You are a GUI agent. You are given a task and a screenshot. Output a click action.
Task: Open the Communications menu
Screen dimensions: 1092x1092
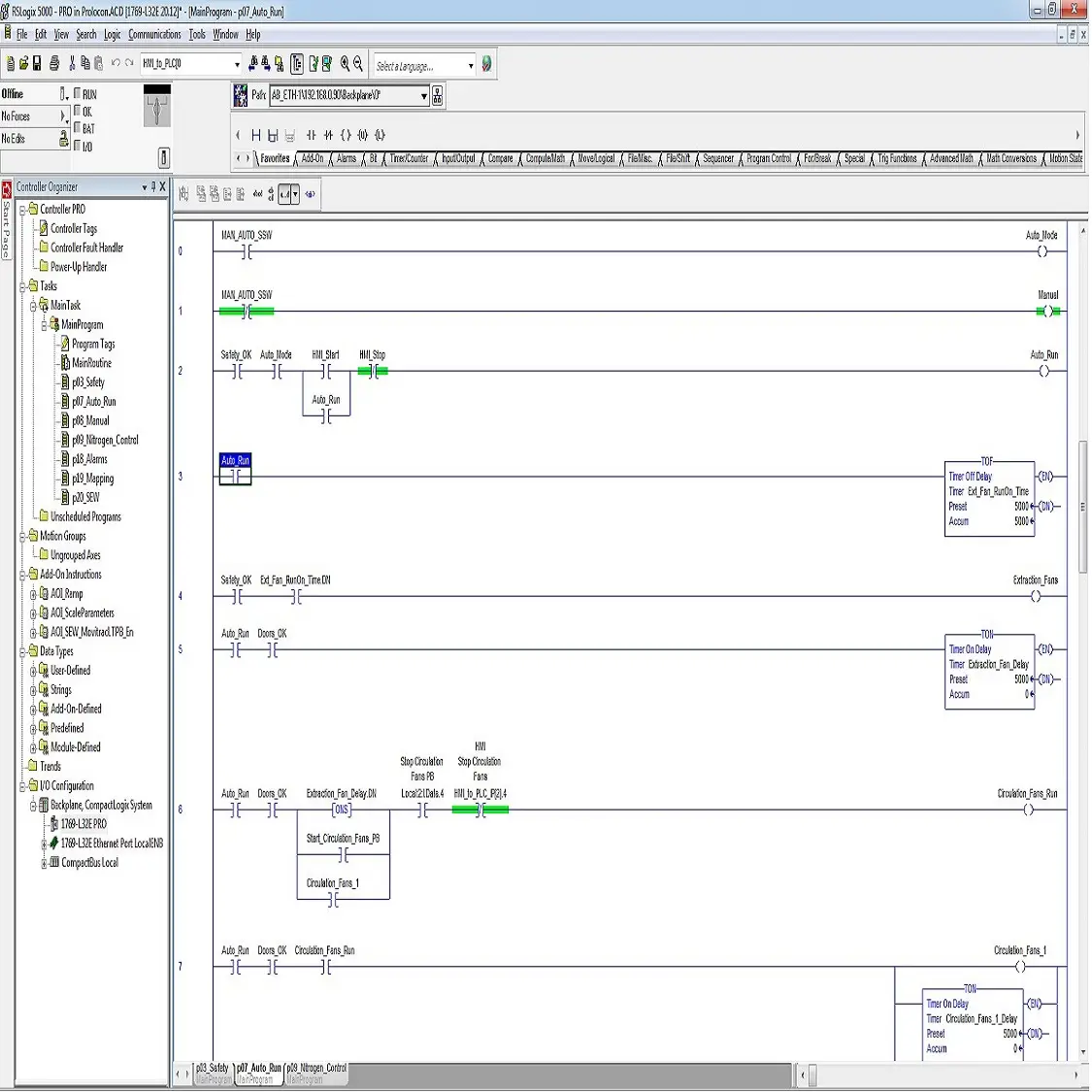pos(154,34)
